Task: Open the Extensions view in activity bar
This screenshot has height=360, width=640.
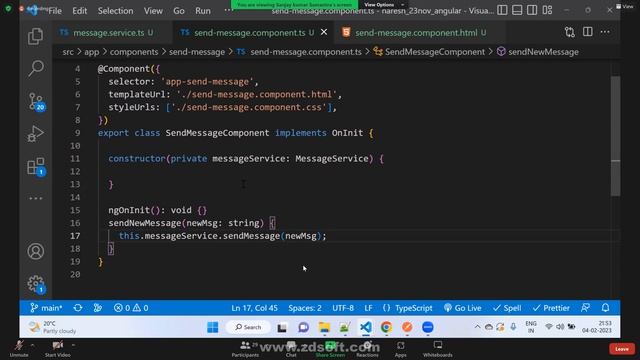Action: click(x=36, y=166)
